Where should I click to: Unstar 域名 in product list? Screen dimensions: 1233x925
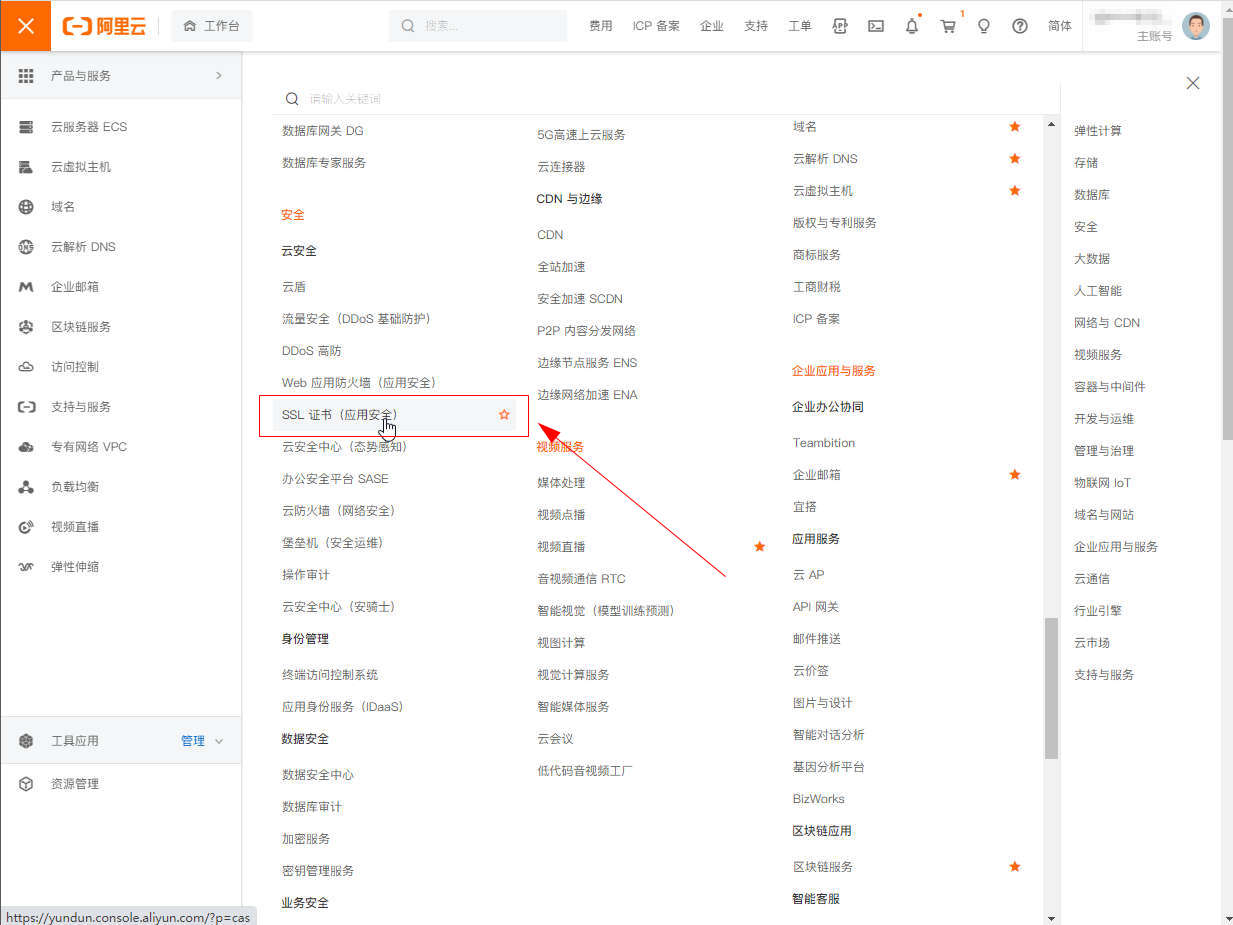pyautogui.click(x=1015, y=127)
